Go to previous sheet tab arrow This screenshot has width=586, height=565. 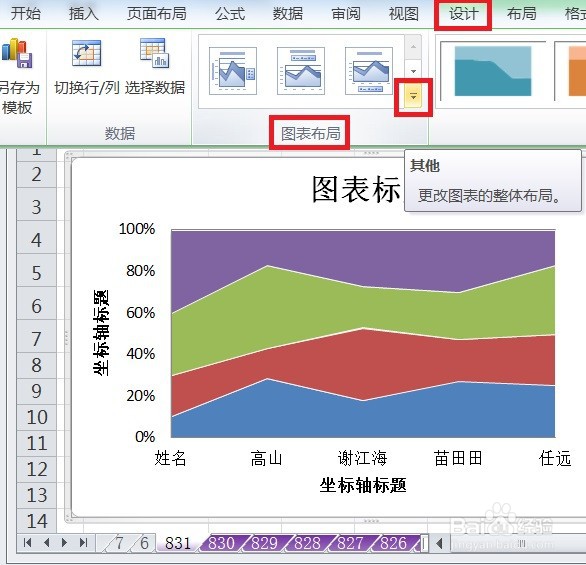[x=46, y=543]
